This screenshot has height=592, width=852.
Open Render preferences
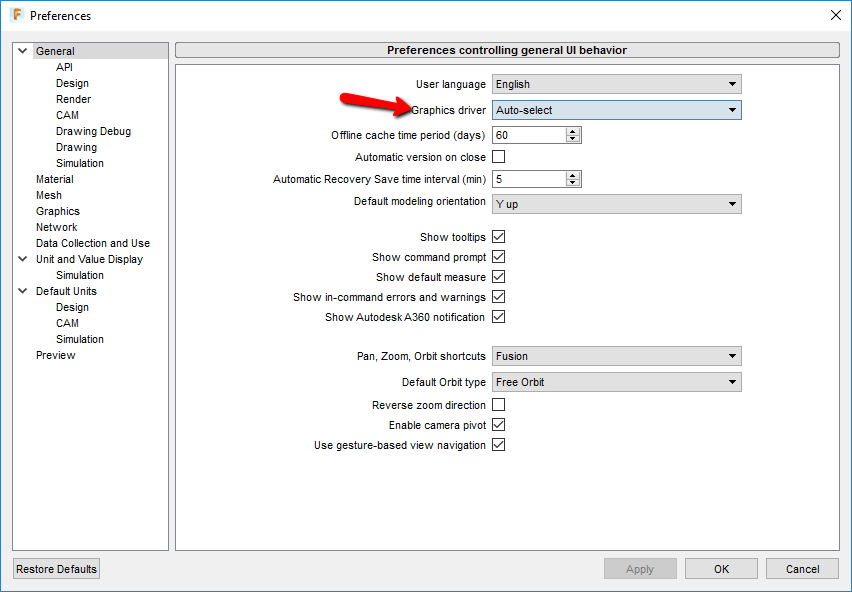point(73,99)
